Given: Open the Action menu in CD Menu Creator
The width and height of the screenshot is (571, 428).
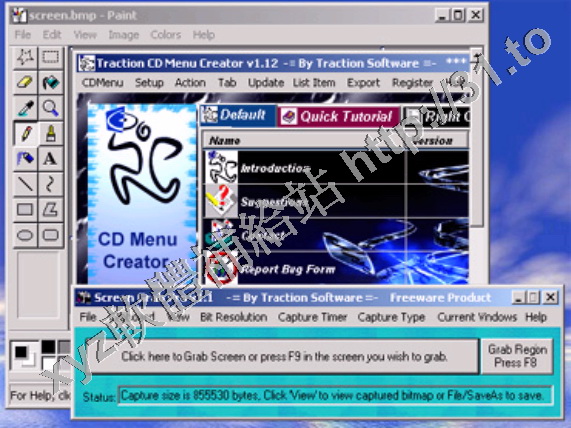Looking at the screenshot, I should click(x=190, y=83).
